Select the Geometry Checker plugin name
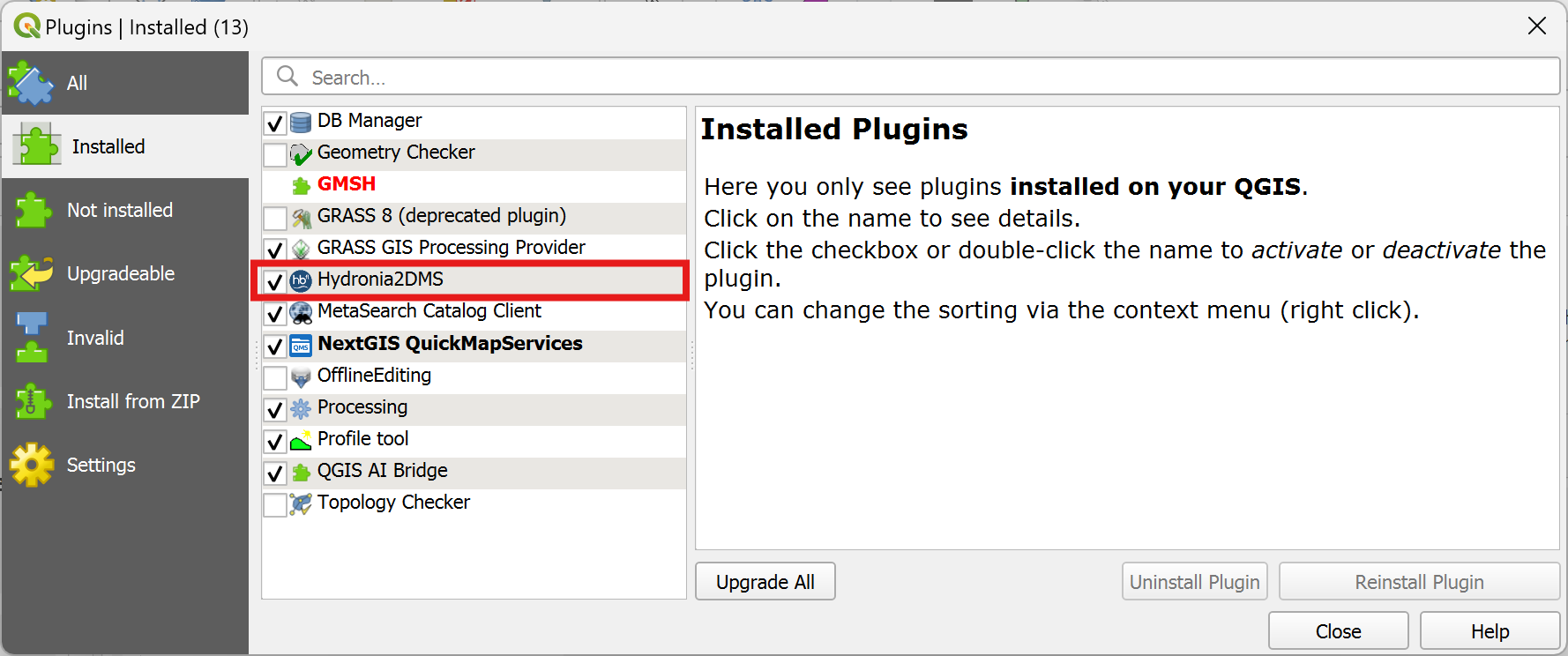 [396, 152]
